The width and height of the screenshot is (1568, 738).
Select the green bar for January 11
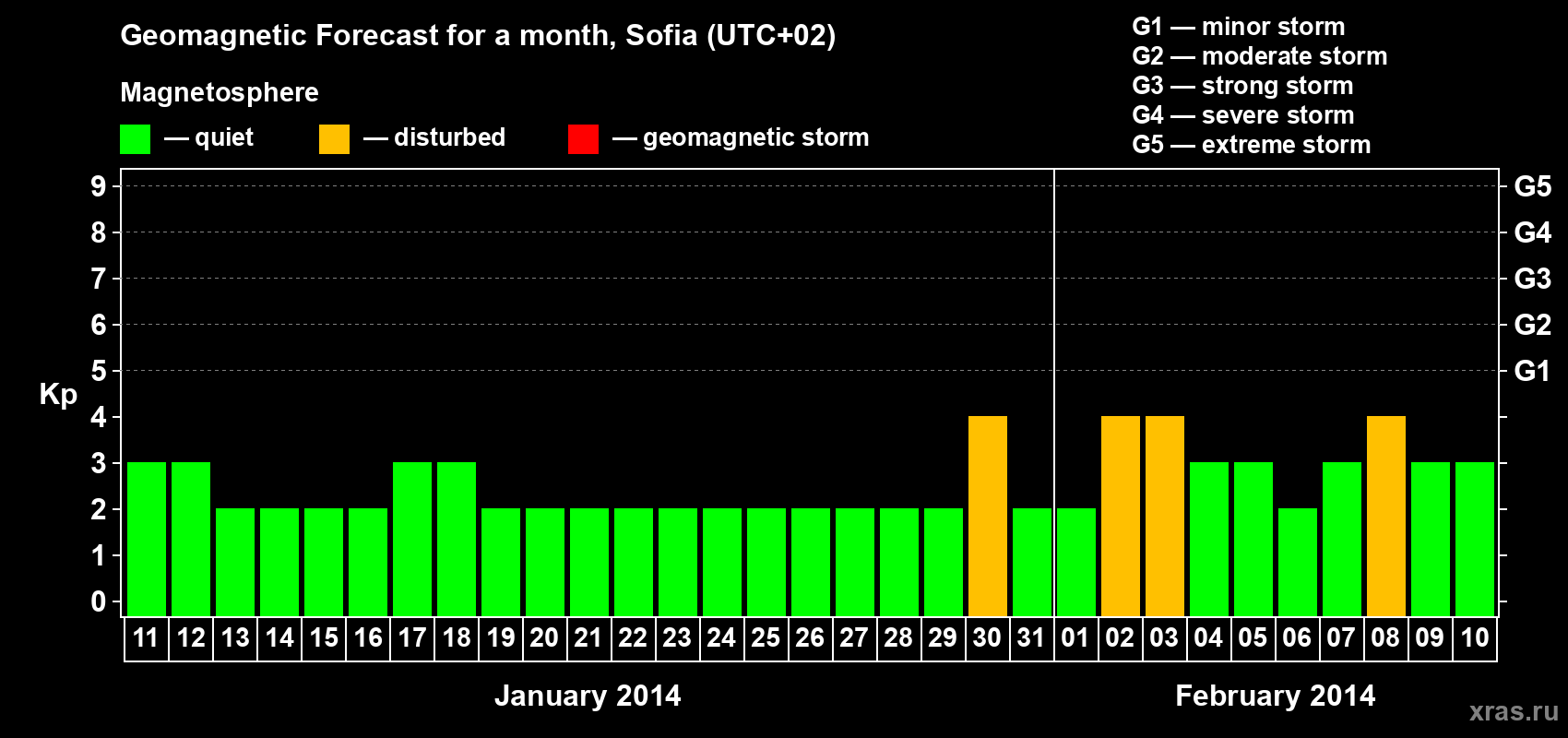click(147, 539)
